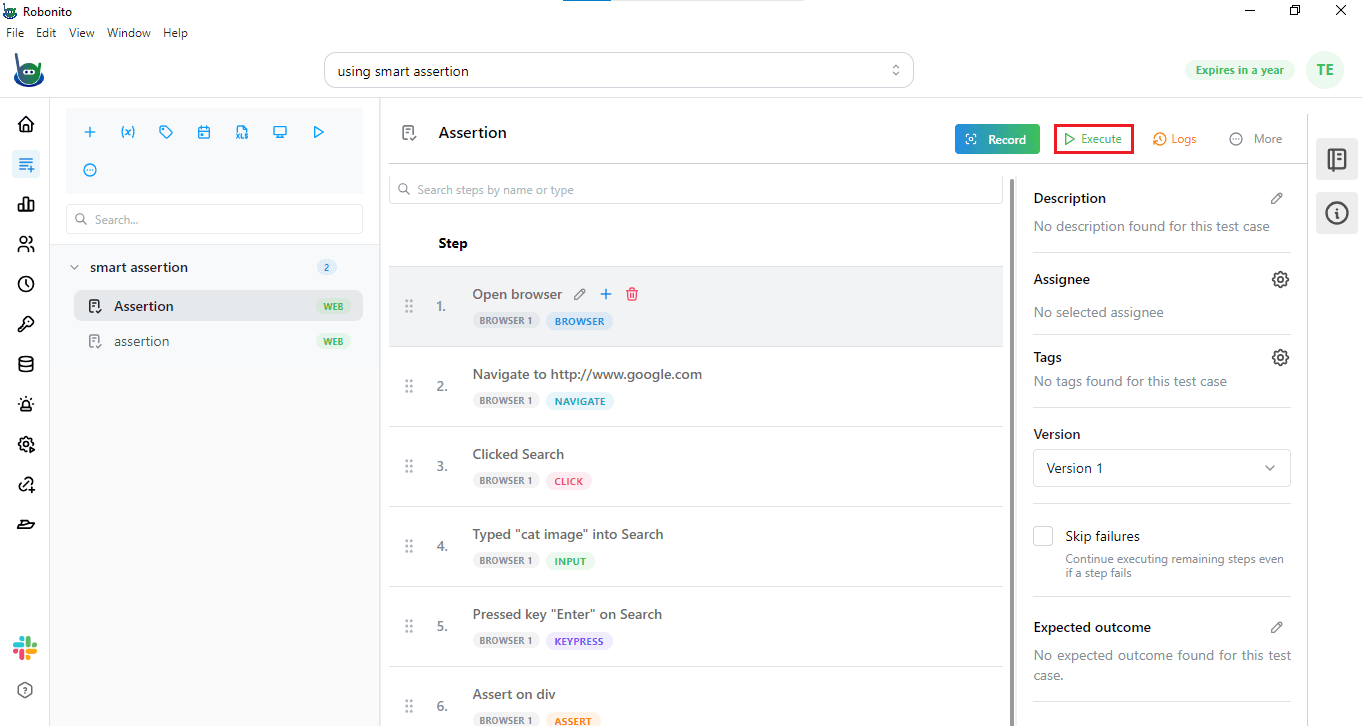Viewport: 1362px width, 726px height.
Task: Click the play run icon in the toolbar
Action: 318,131
